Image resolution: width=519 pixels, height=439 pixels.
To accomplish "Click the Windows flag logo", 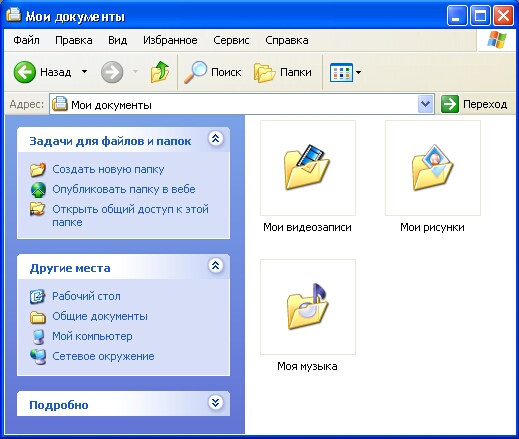I will click(497, 40).
